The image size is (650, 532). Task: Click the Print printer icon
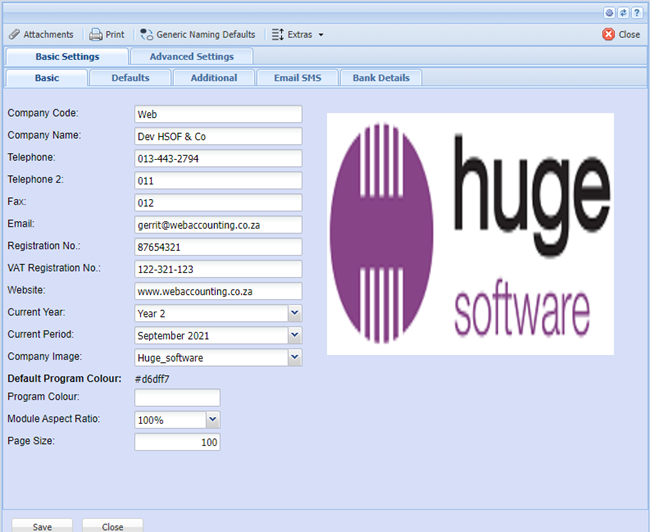click(96, 34)
